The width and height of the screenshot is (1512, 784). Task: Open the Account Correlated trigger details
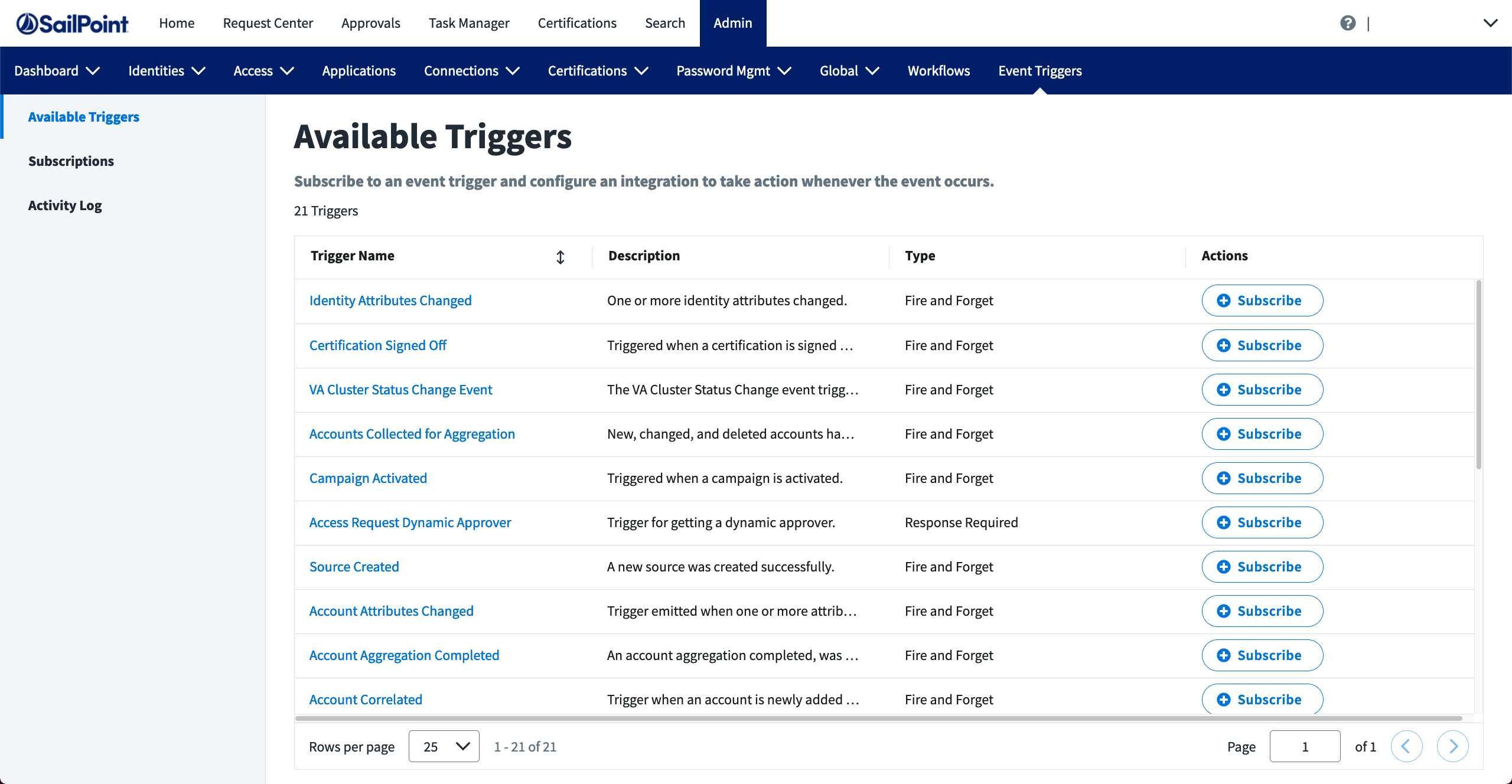pyautogui.click(x=365, y=700)
